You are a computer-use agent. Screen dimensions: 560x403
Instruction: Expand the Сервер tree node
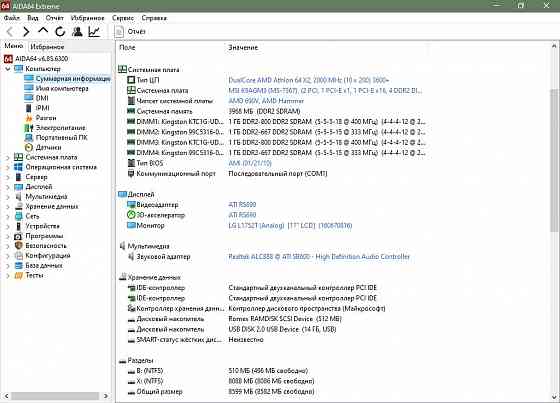[x=8, y=177]
